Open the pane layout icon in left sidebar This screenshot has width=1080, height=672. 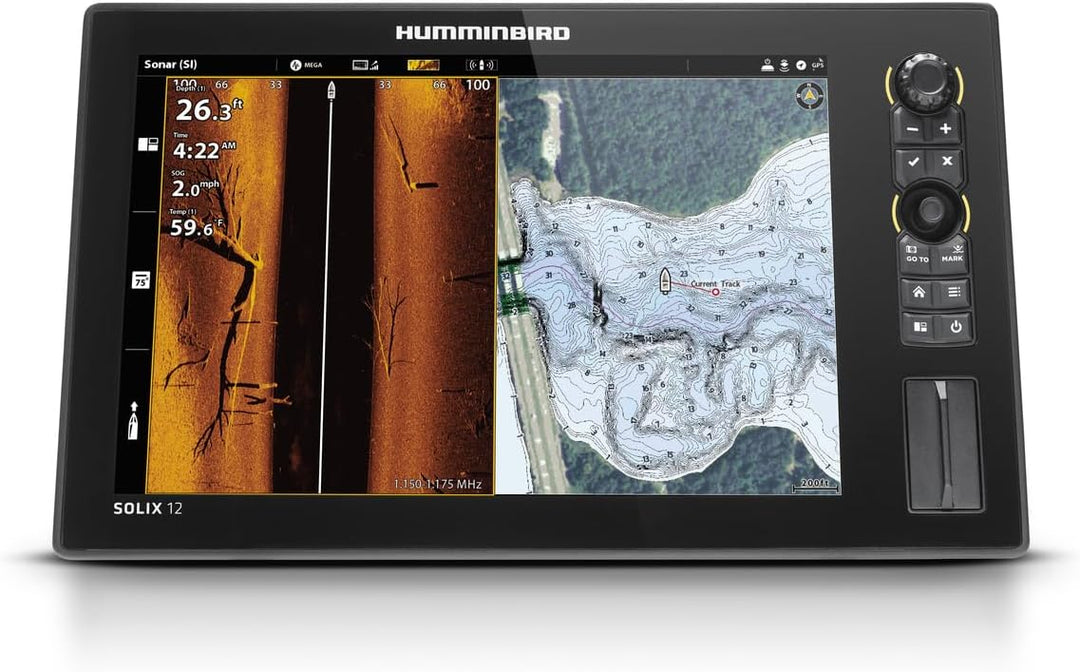coord(147,144)
